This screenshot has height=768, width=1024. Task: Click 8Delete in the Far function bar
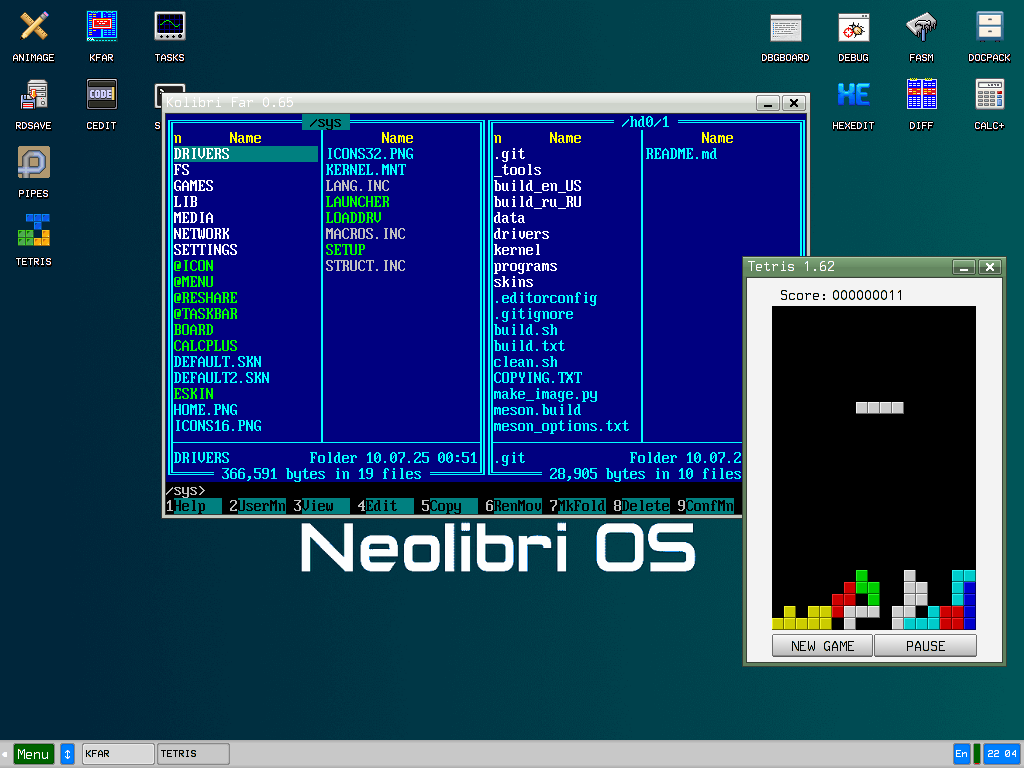pyautogui.click(x=641, y=506)
